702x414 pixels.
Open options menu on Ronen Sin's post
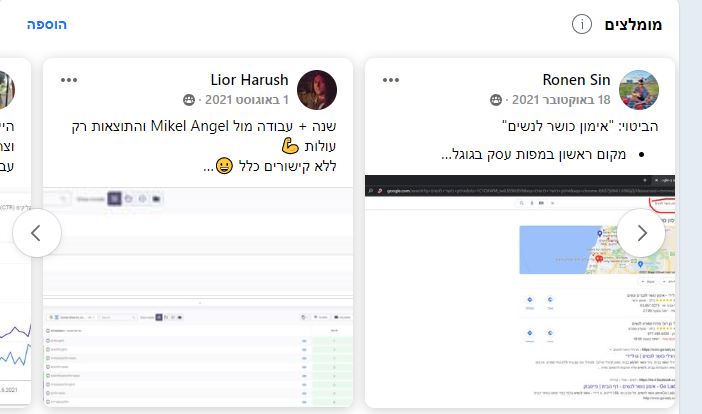pyautogui.click(x=390, y=80)
